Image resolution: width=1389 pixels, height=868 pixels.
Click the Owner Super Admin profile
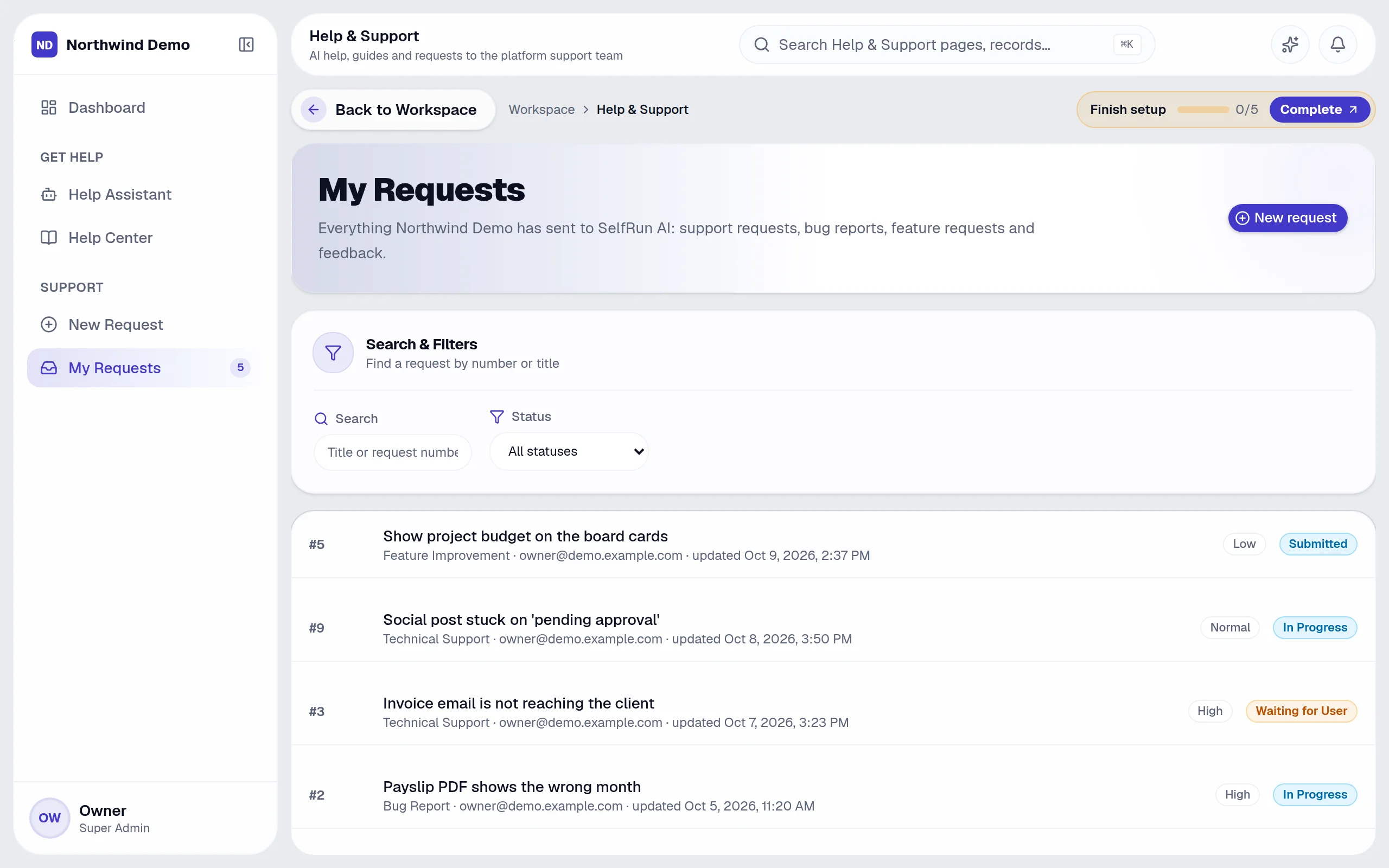(146, 818)
